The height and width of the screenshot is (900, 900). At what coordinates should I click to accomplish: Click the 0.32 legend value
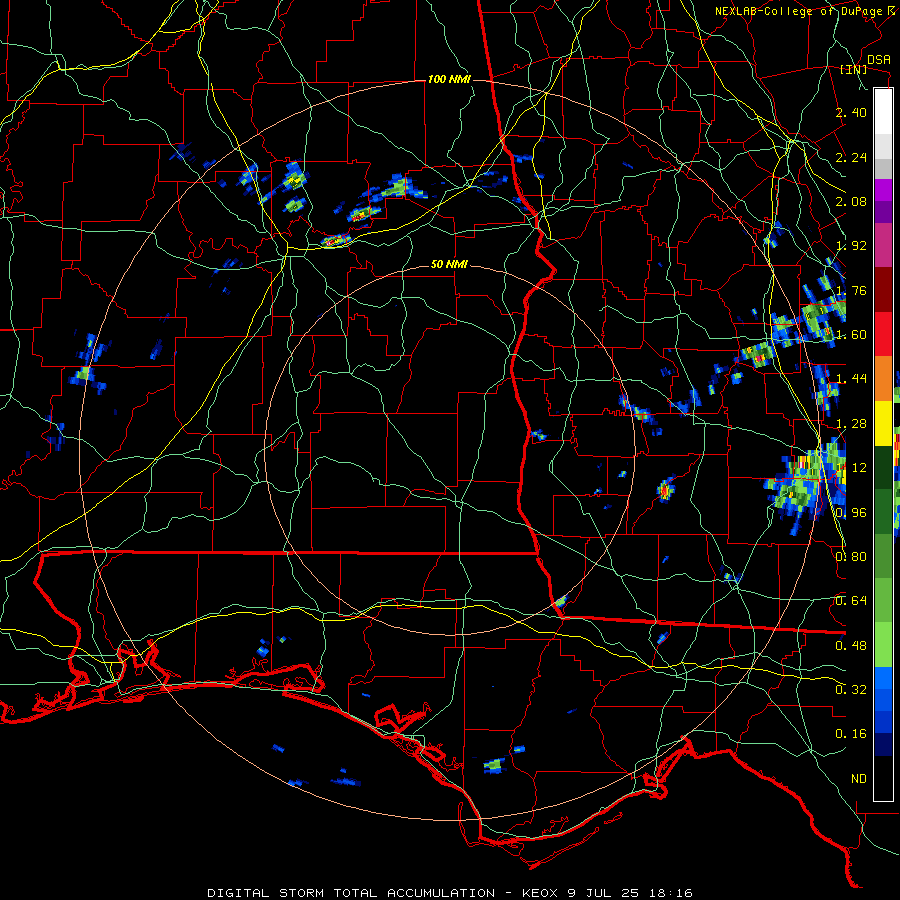pyautogui.click(x=851, y=690)
